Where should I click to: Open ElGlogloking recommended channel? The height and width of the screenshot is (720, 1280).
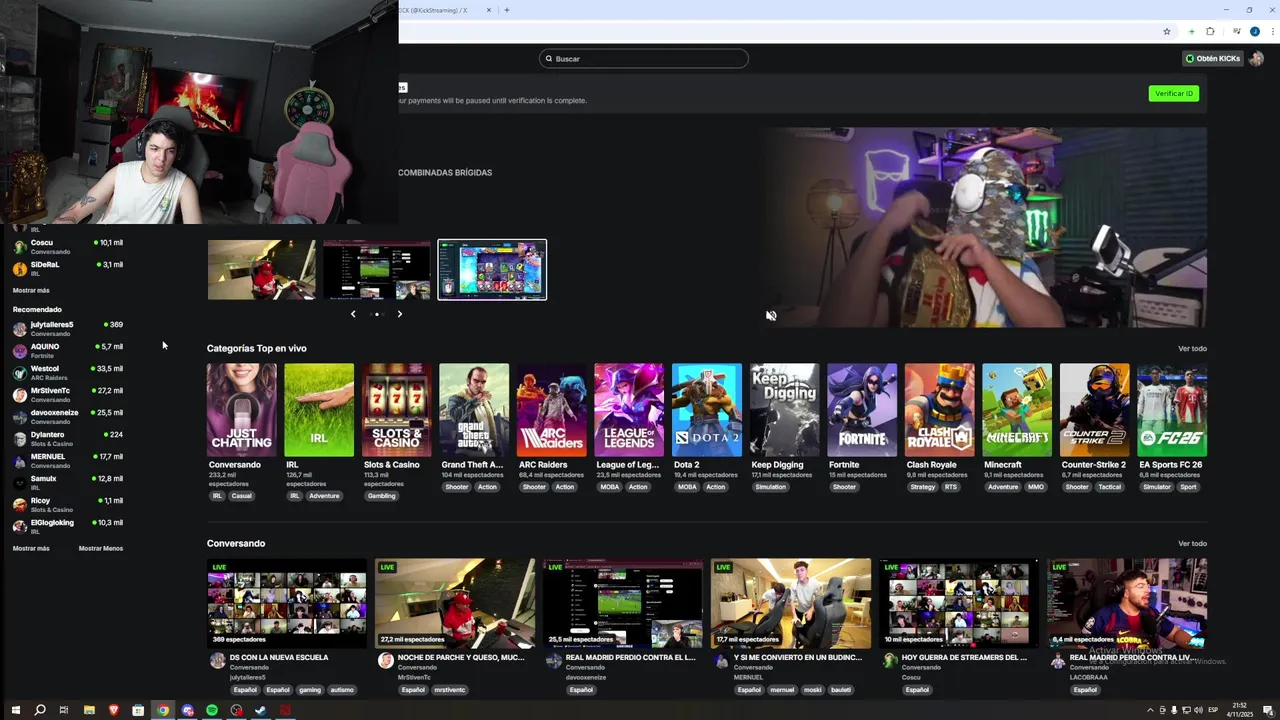click(68, 526)
